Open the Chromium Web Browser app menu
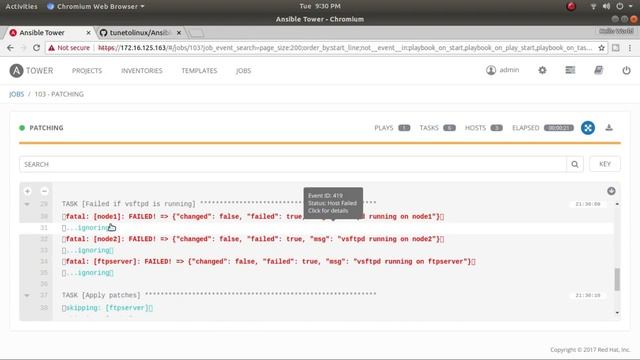The width and height of the screenshot is (640, 360). pos(96,6)
